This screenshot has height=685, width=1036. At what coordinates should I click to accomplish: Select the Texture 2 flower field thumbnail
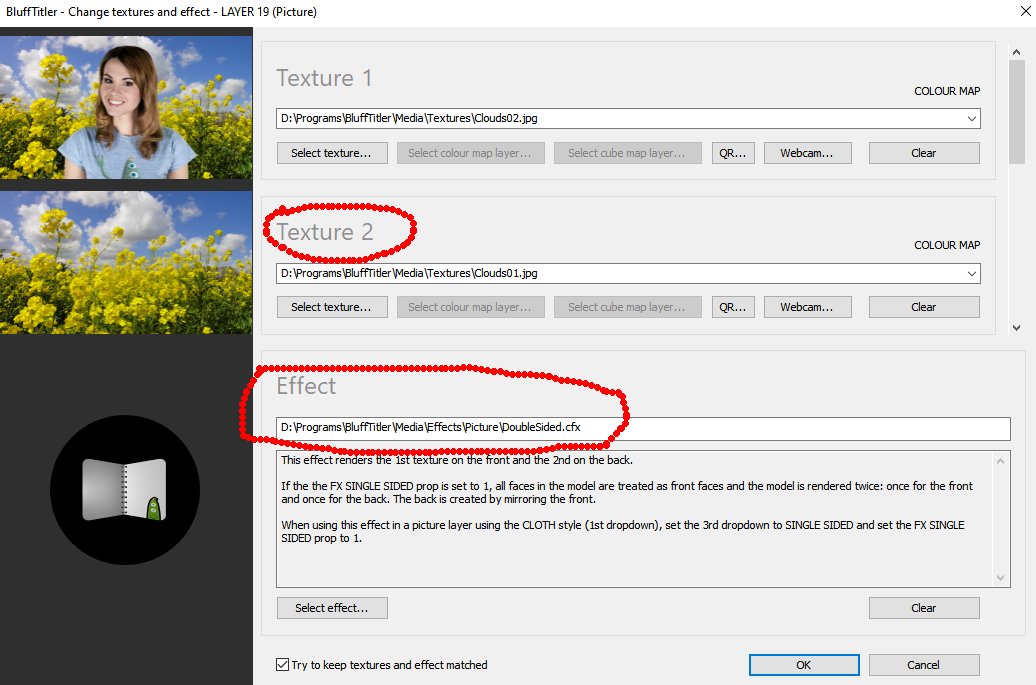point(126,262)
